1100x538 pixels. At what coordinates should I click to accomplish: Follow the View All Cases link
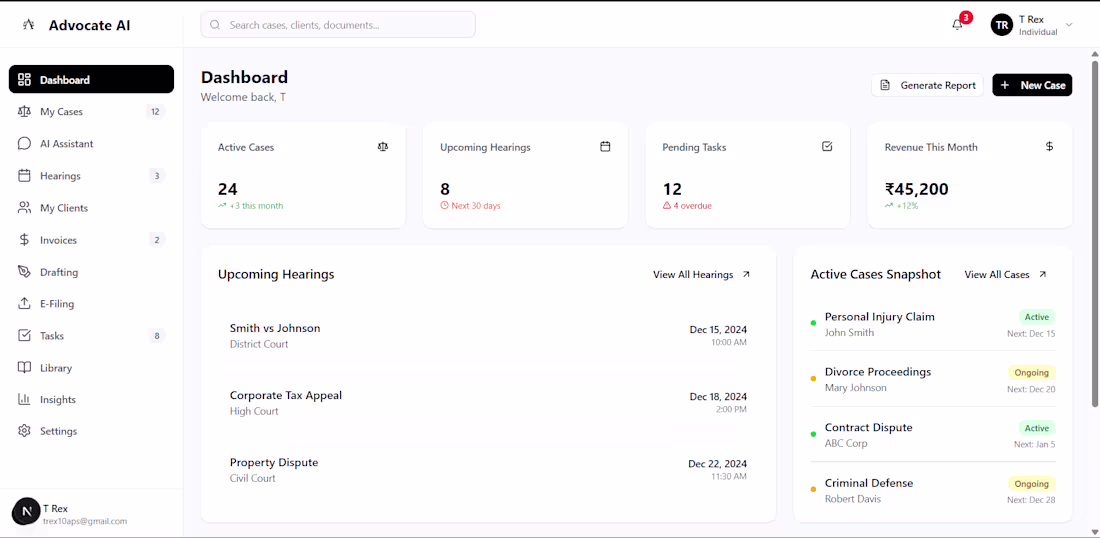1005,275
